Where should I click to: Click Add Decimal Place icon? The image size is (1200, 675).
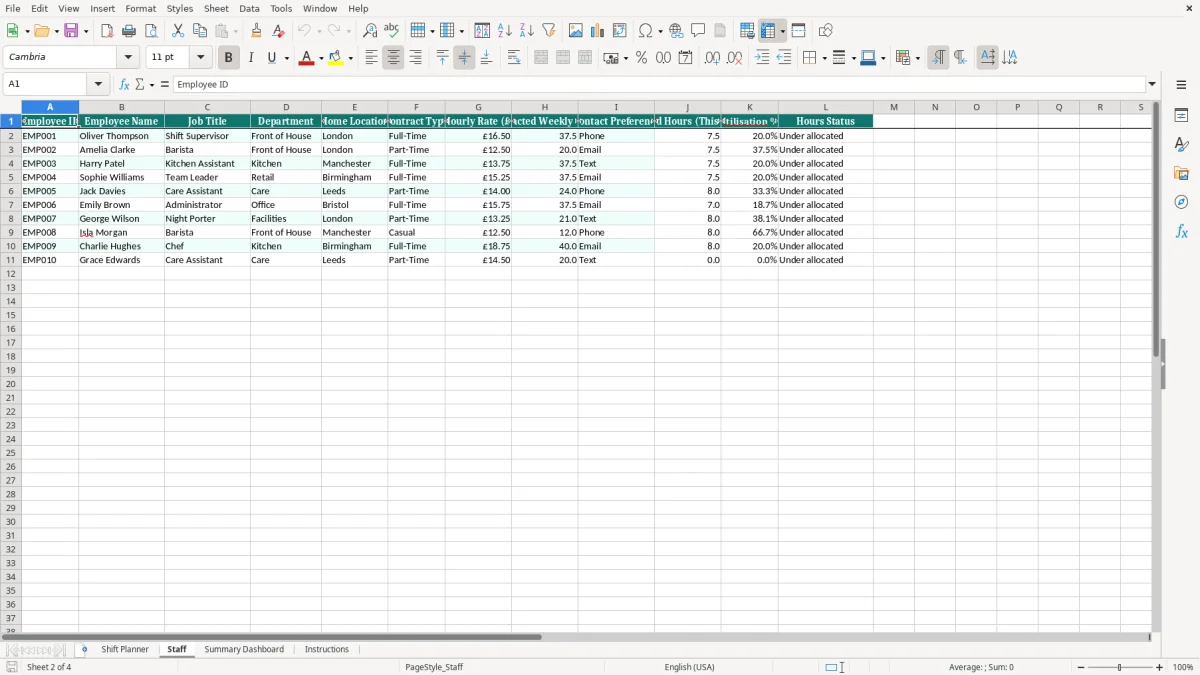712,58
